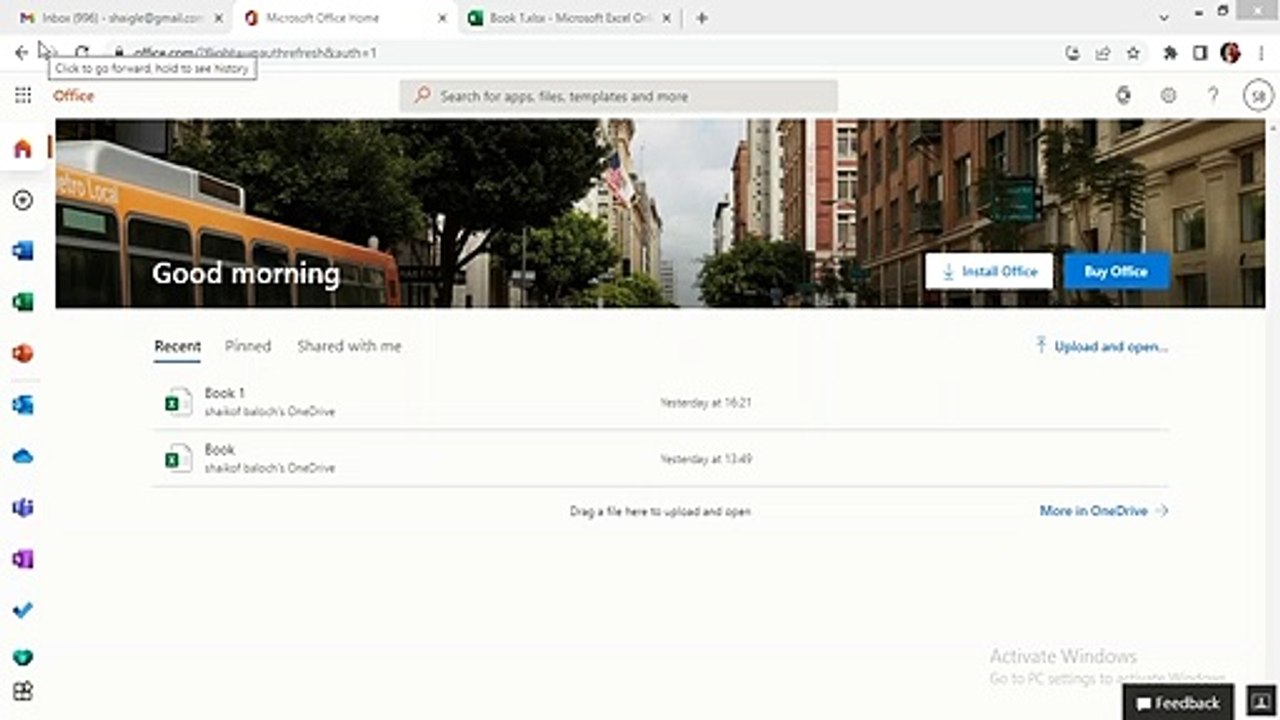1280x720 pixels.
Task: Click the help question mark icon
Action: [1213, 96]
